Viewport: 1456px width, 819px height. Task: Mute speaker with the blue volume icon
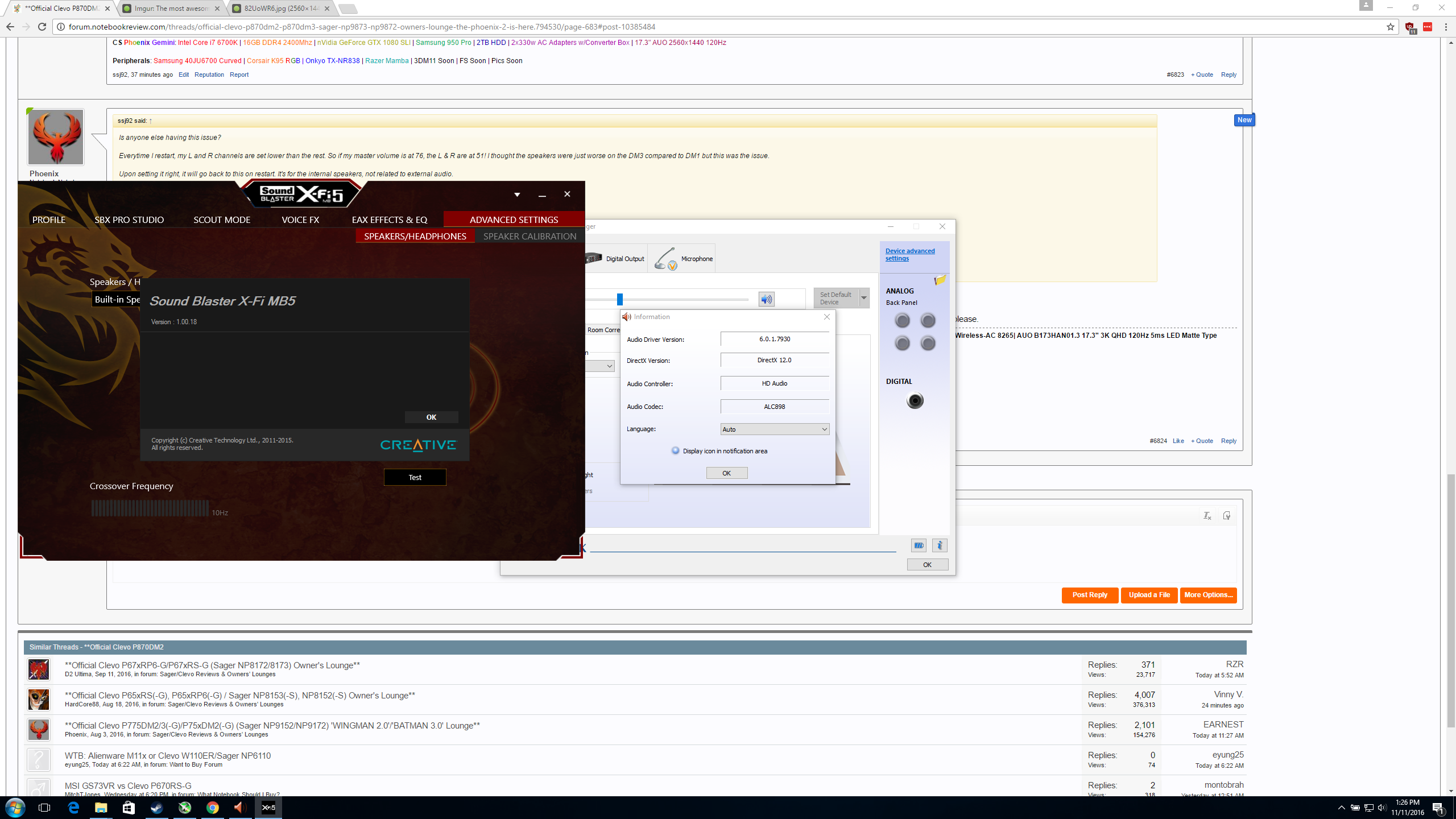click(766, 299)
